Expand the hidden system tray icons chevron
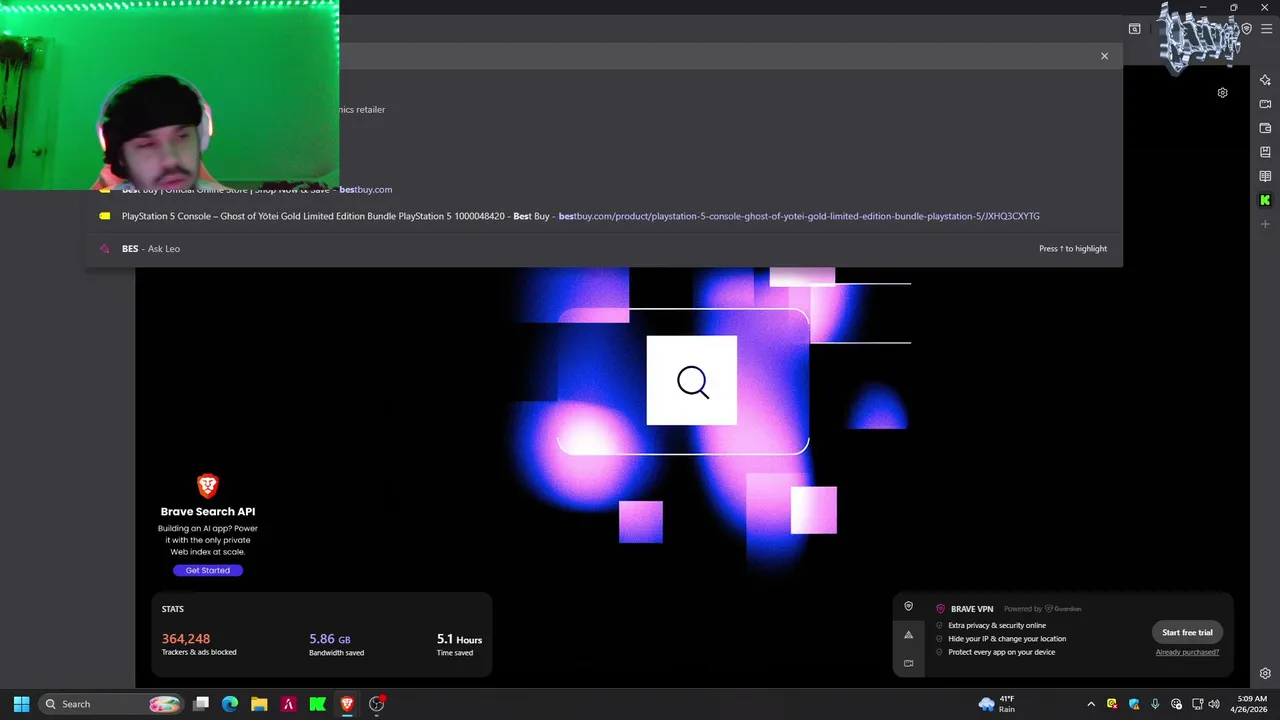 [x=1091, y=704]
